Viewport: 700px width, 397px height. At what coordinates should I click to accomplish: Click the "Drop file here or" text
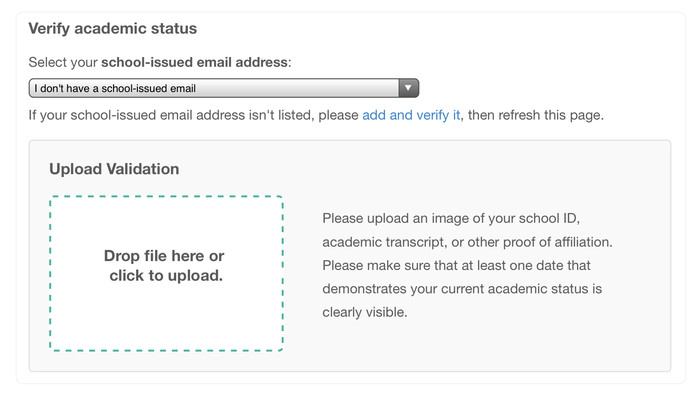point(164,256)
